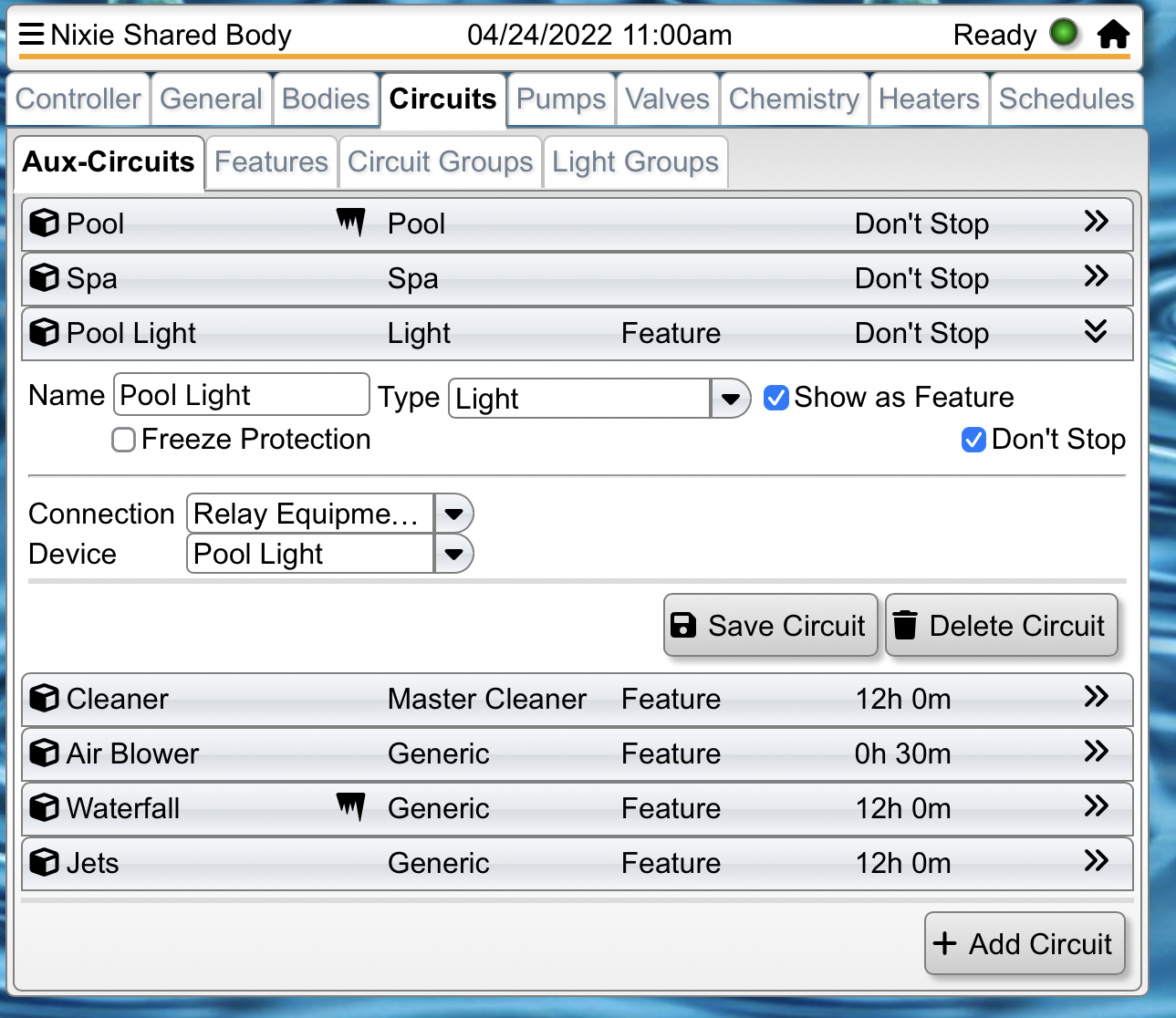
Task: Open the Light Groups sub-tab
Action: point(635,161)
